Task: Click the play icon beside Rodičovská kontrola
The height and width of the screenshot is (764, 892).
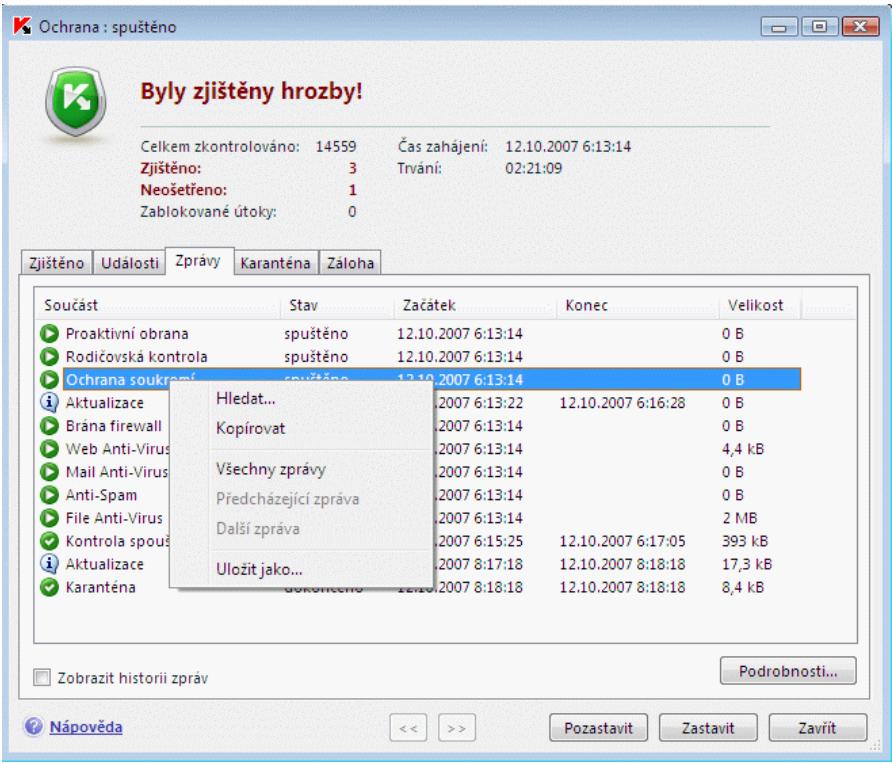Action: pos(49,357)
